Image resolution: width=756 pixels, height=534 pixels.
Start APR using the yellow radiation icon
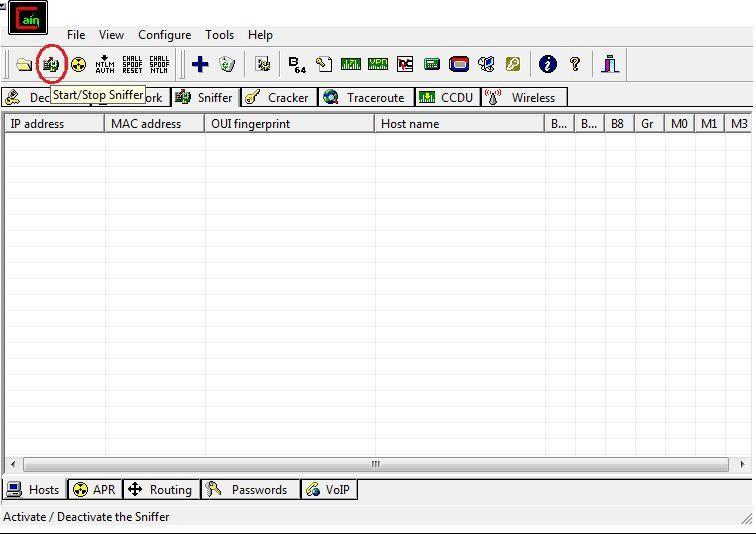pyautogui.click(x=78, y=64)
